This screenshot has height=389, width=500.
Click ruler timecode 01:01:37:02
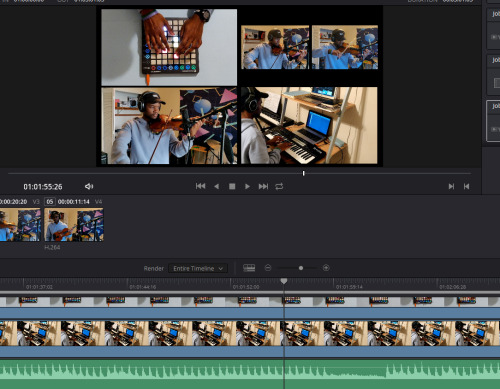coord(39,287)
